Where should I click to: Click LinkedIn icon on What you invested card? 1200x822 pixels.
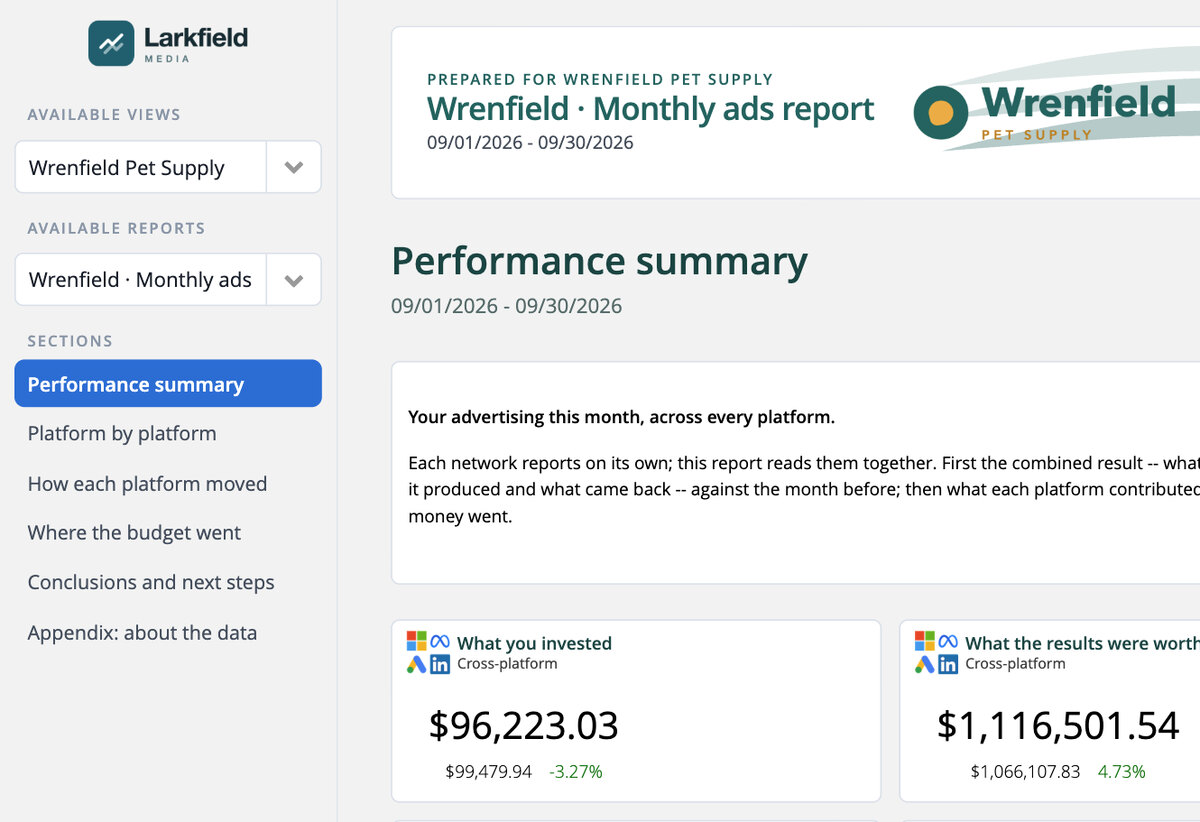point(440,664)
